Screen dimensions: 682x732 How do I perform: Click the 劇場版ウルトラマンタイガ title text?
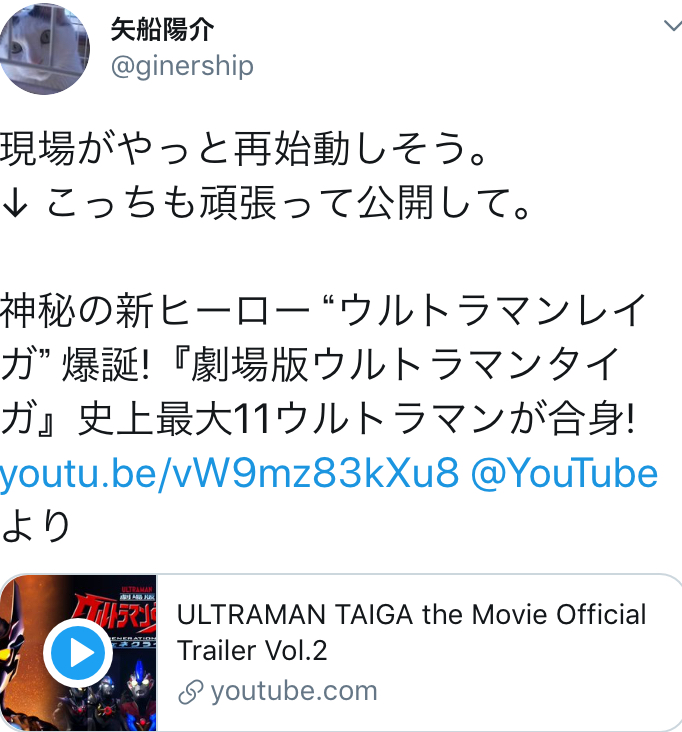coord(405,365)
